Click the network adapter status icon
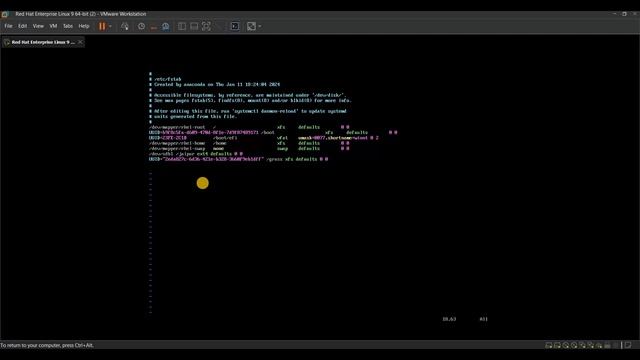This screenshot has width=640, height=360. point(582,345)
